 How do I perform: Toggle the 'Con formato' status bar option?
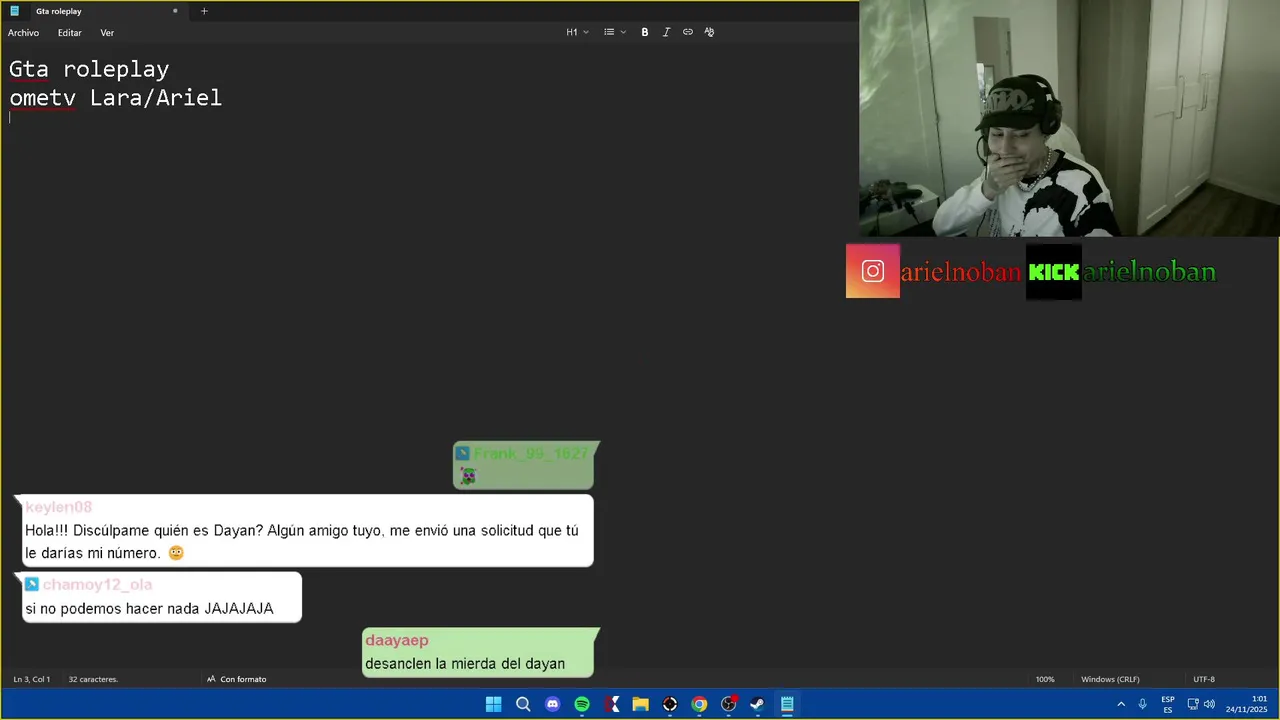click(237, 679)
